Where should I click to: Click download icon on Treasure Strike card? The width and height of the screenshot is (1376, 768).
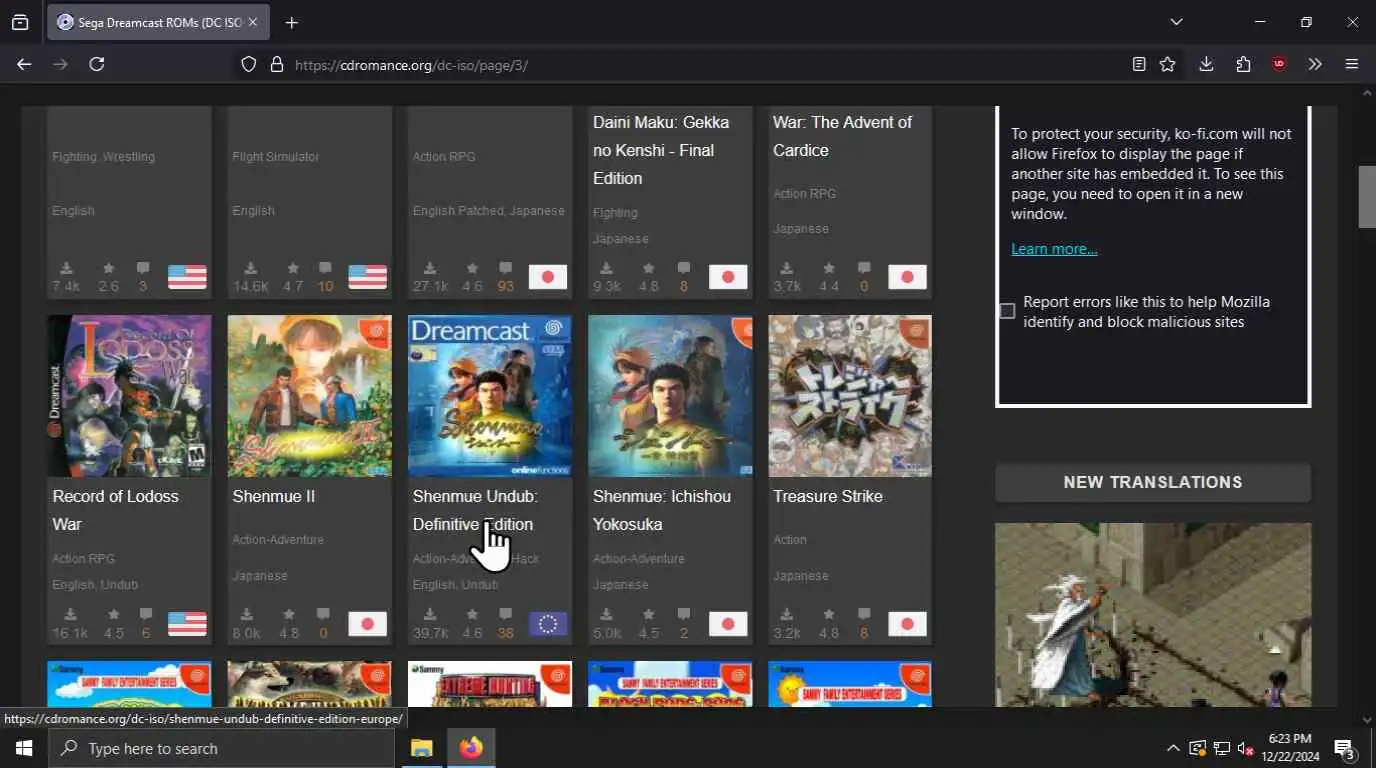(787, 614)
